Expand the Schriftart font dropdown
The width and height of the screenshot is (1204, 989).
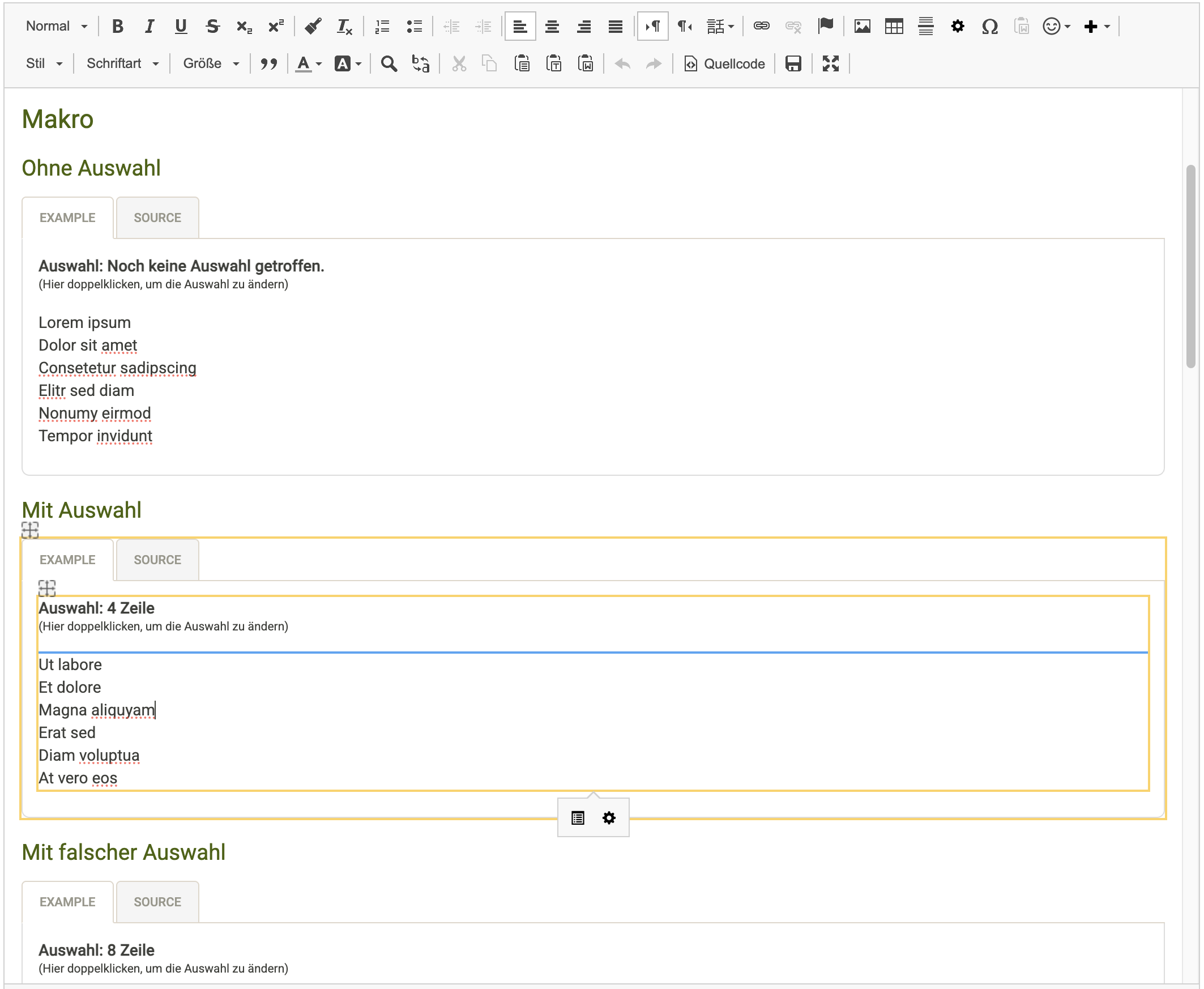click(x=122, y=64)
